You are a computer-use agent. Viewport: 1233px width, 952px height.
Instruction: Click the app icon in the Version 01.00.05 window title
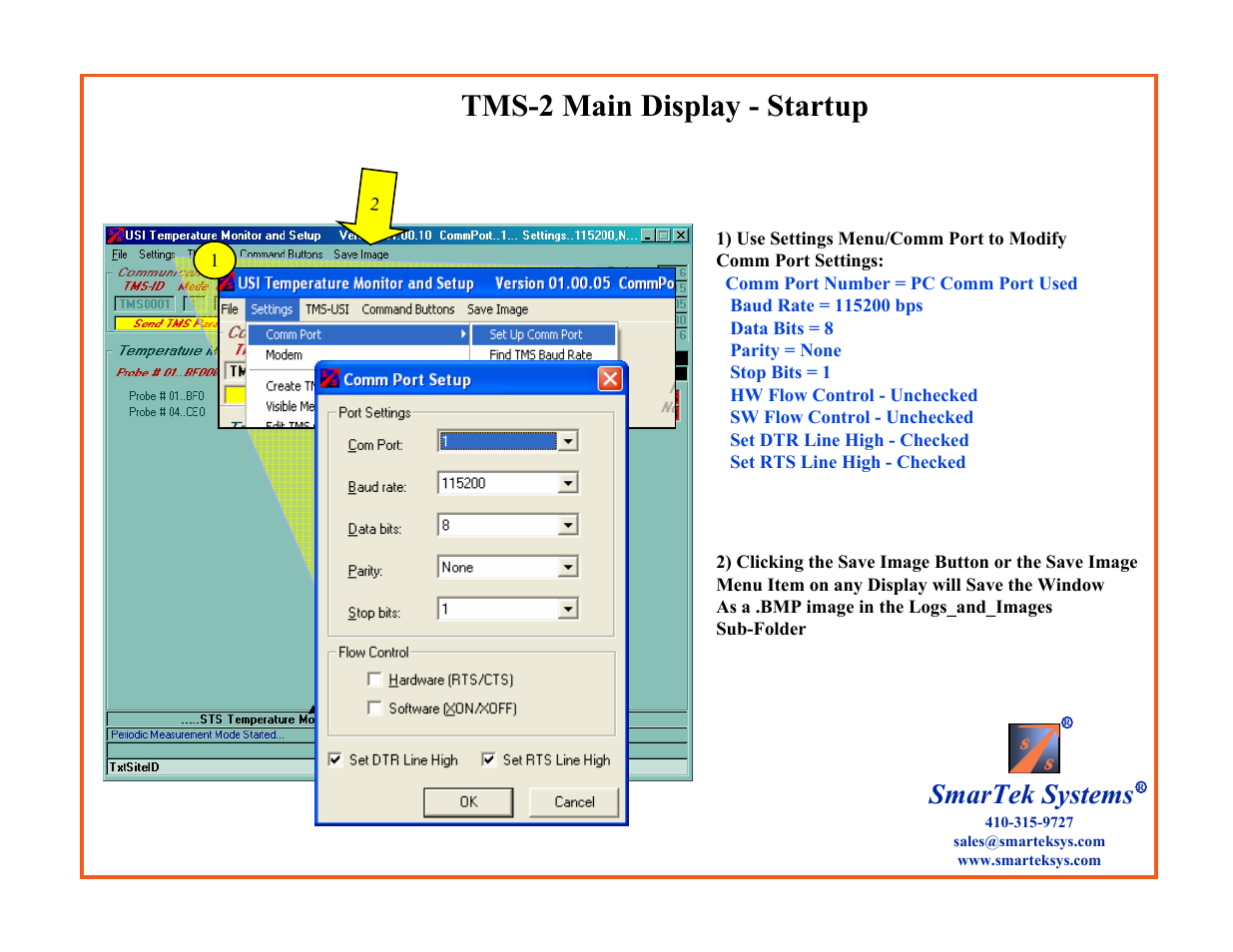tap(227, 283)
